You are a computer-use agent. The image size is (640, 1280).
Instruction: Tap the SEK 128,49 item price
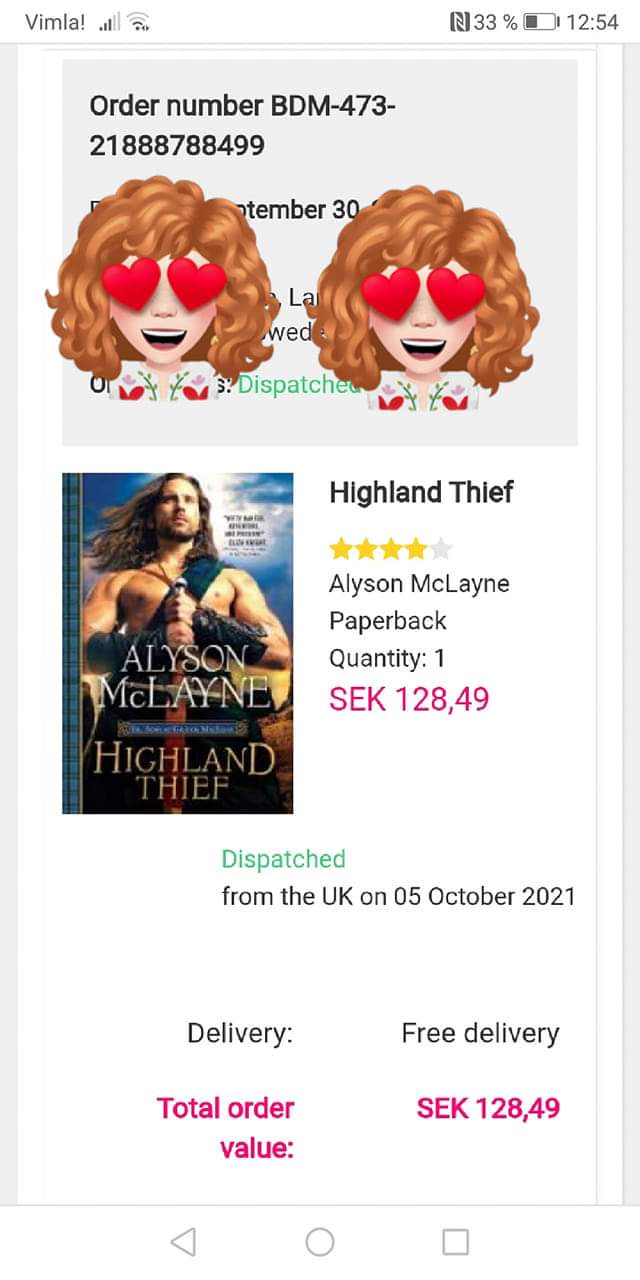coord(409,699)
